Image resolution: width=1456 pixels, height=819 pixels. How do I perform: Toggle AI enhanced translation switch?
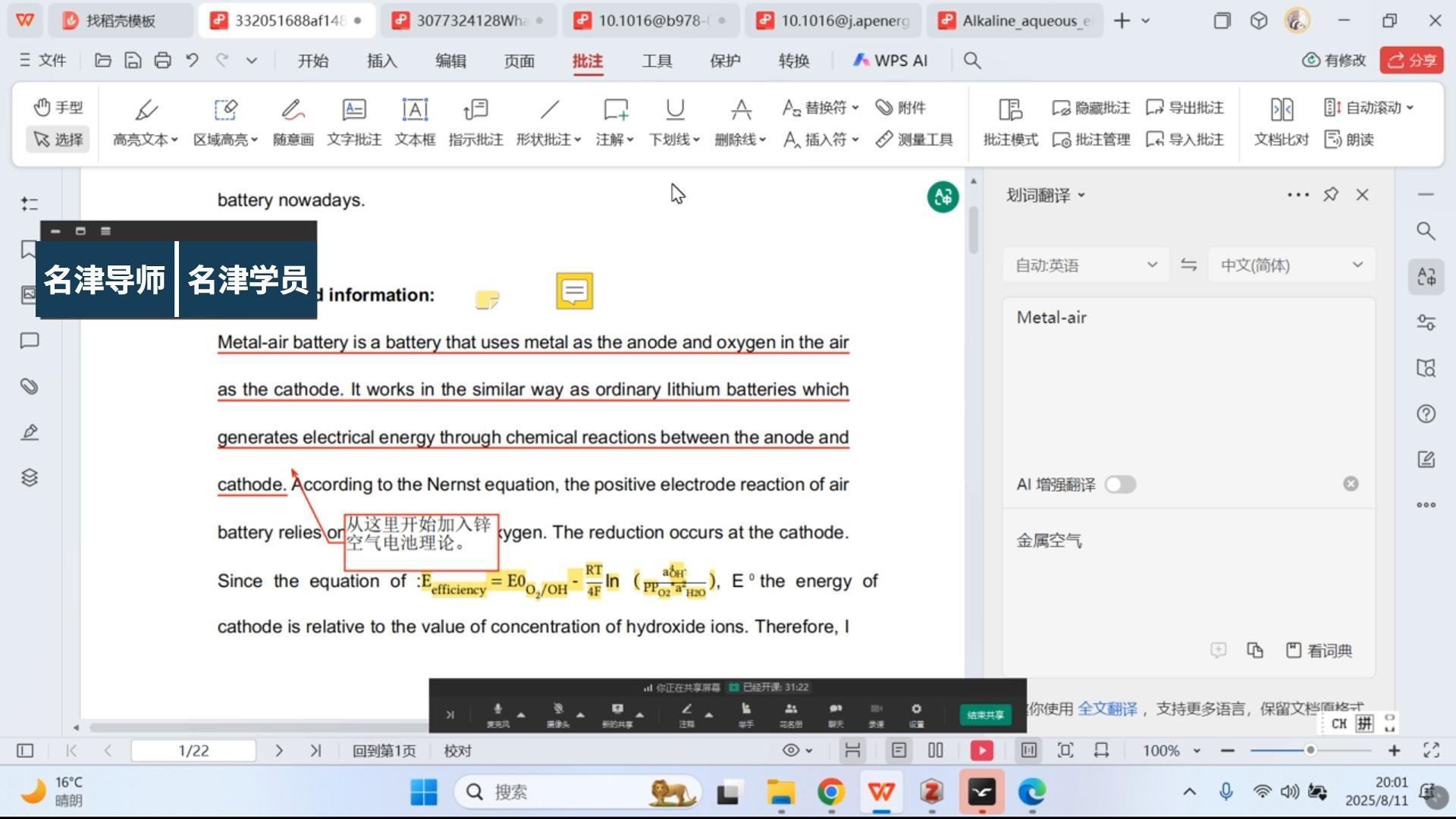click(x=1120, y=485)
